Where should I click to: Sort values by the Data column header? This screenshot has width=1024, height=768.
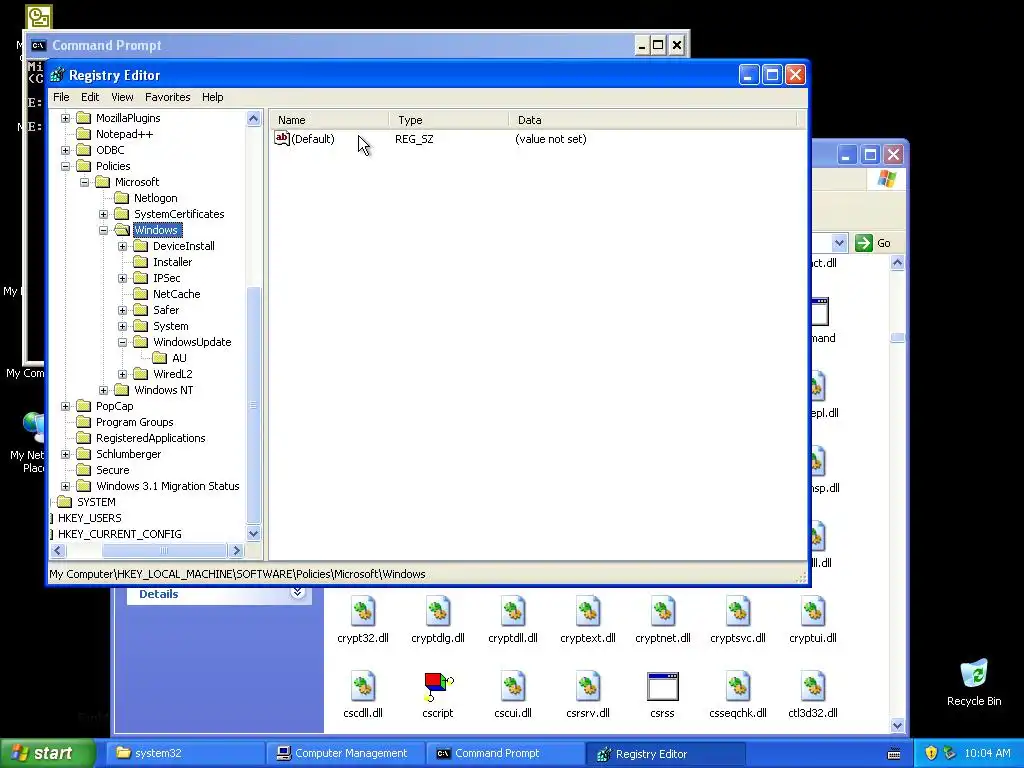pos(652,120)
